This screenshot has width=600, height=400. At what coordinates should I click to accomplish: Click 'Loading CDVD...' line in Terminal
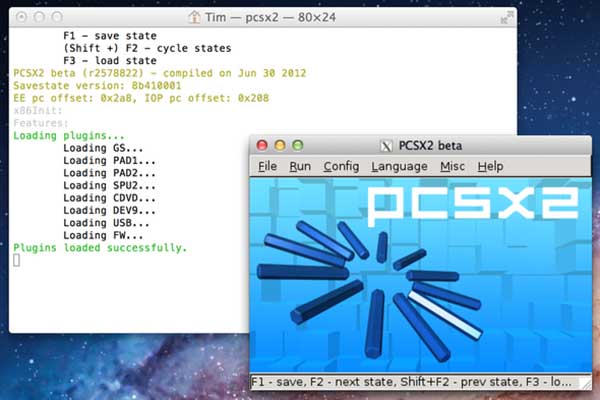[x=109, y=198]
